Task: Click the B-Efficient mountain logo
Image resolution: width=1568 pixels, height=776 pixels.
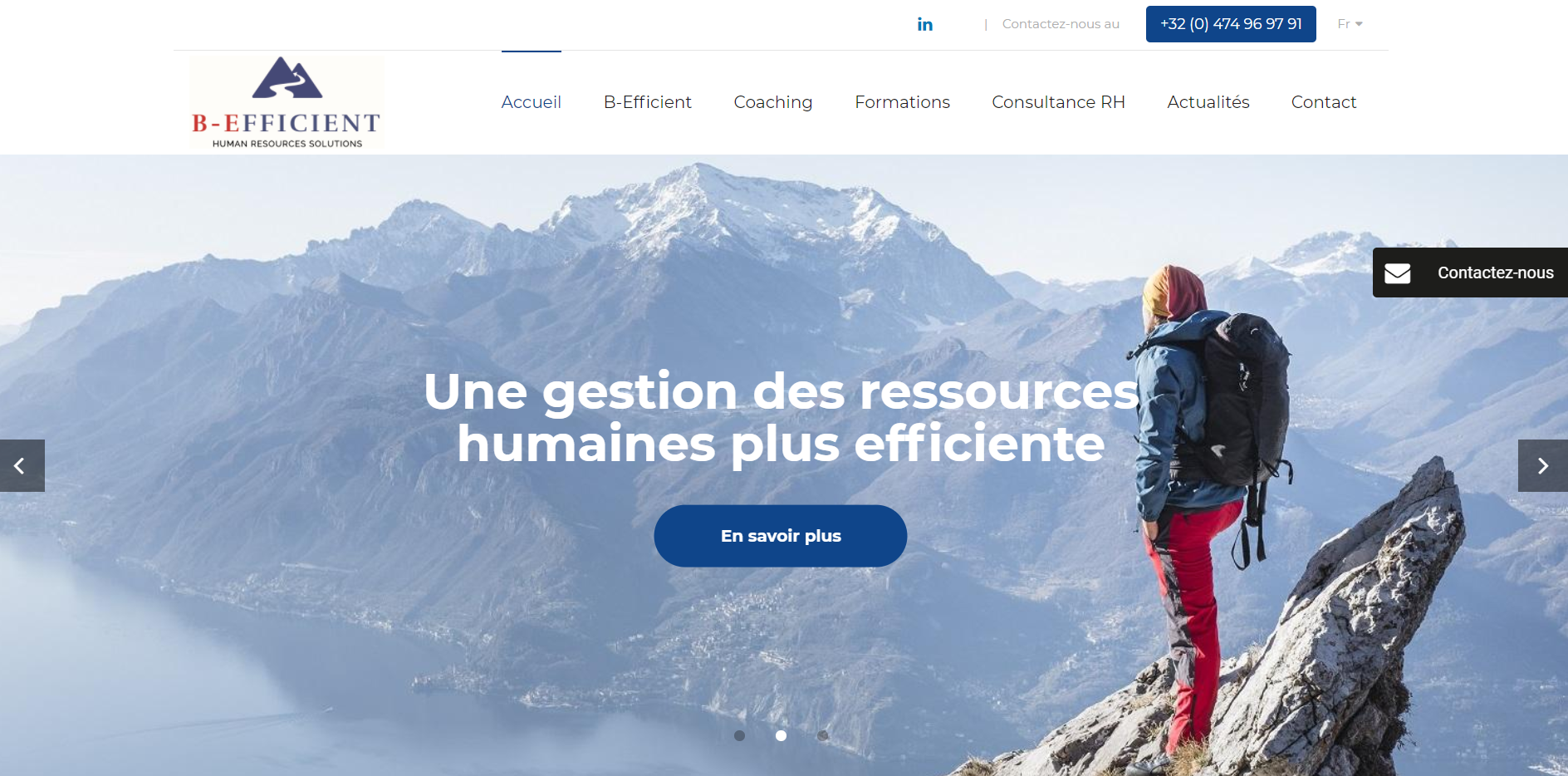Action: [x=287, y=103]
